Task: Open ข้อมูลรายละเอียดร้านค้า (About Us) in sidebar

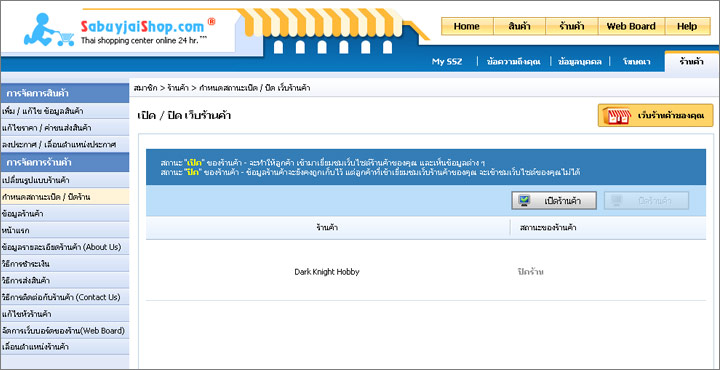Action: (x=64, y=247)
